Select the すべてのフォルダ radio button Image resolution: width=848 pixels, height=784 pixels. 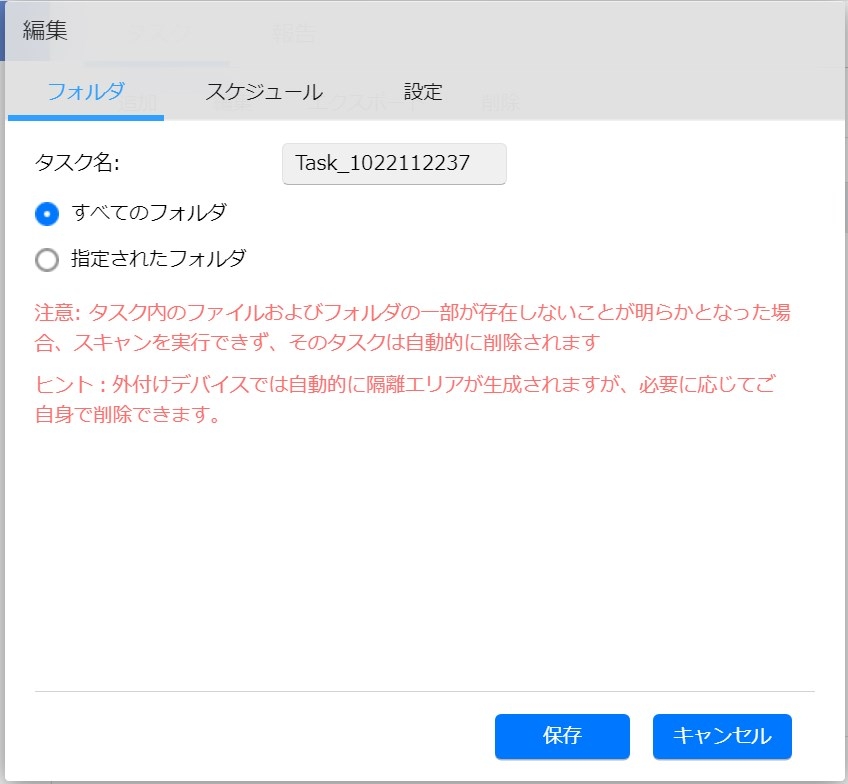(47, 214)
